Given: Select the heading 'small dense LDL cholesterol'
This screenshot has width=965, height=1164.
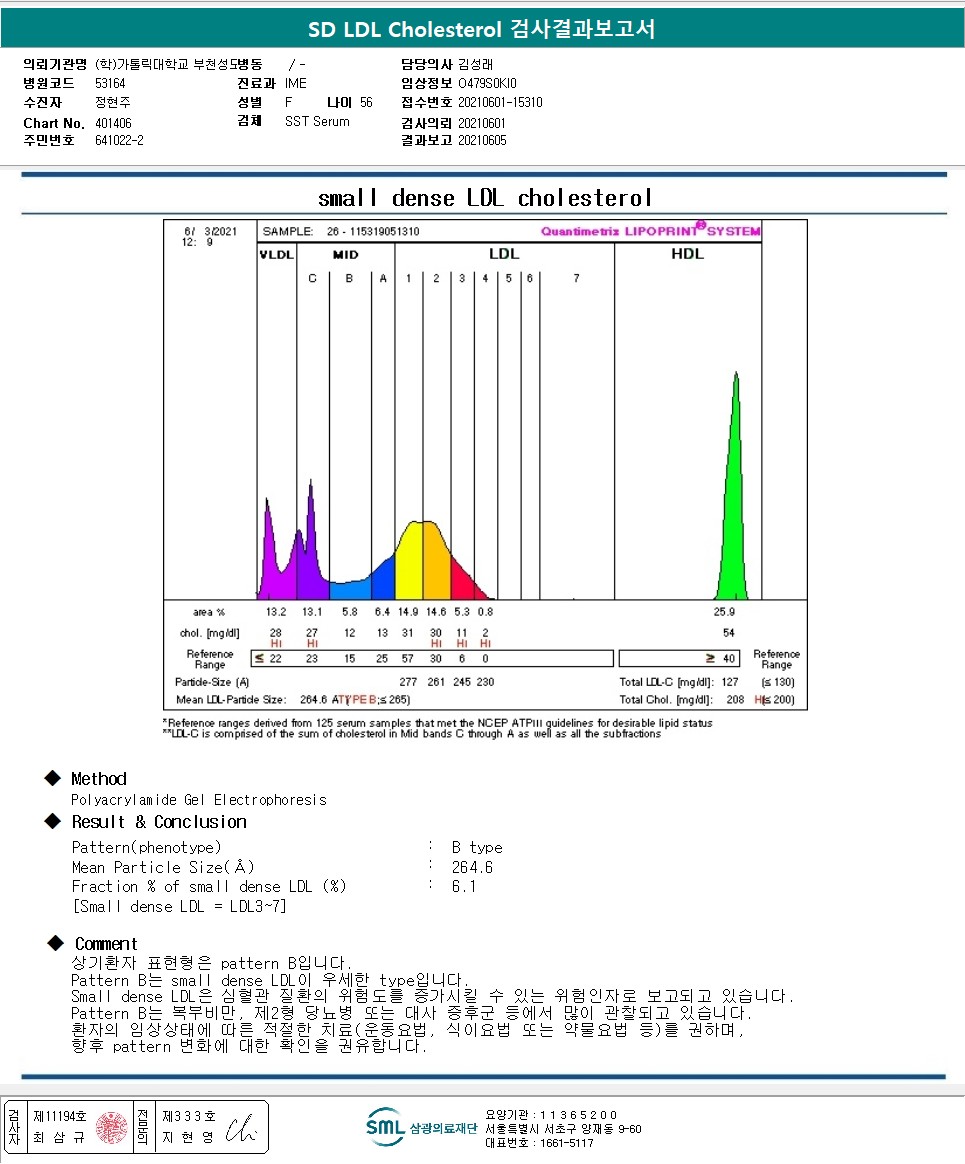Looking at the screenshot, I should (x=485, y=198).
